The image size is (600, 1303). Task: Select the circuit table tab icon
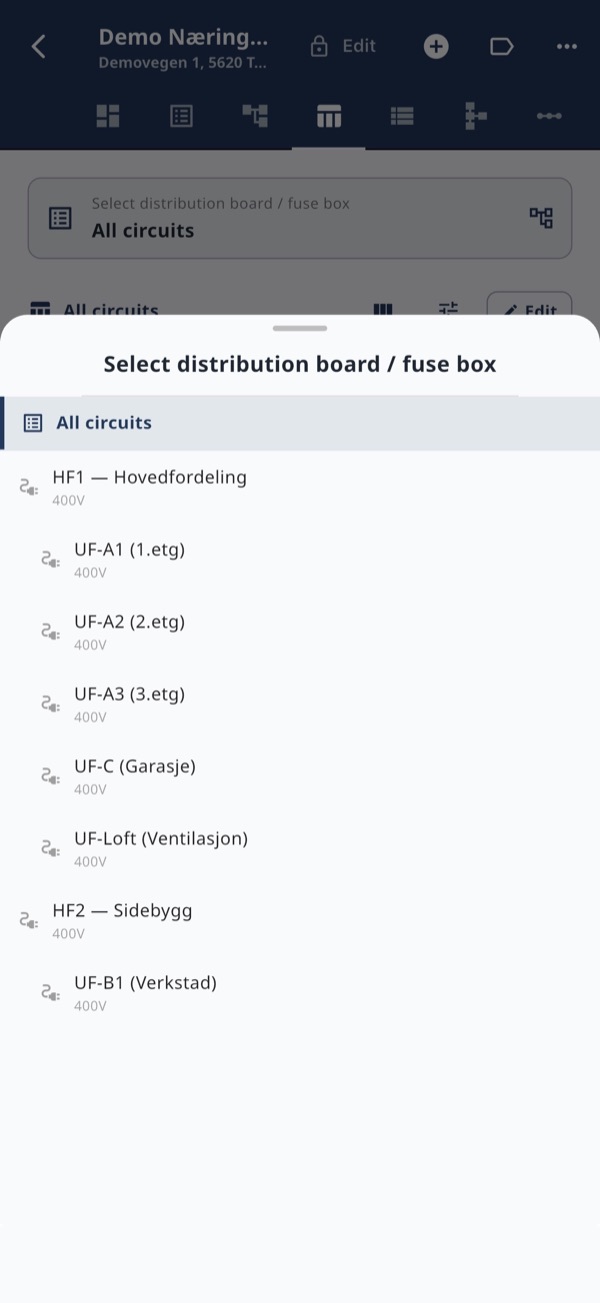328,116
